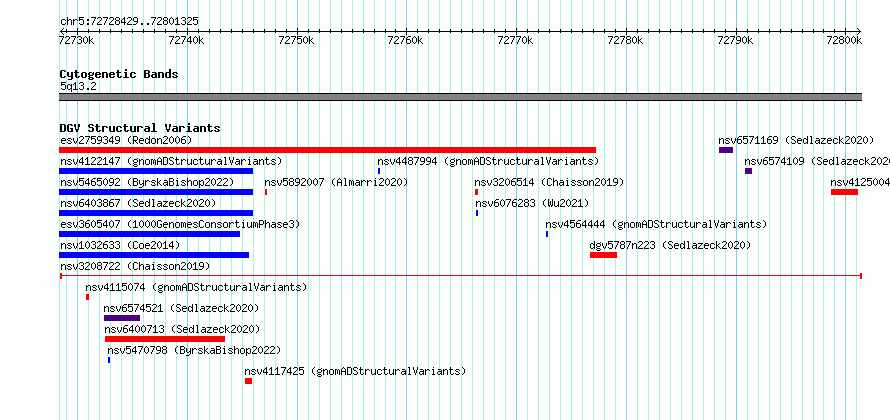The width and height of the screenshot is (890, 420).
Task: Click the 72790k ruler position label
Action: click(735, 40)
